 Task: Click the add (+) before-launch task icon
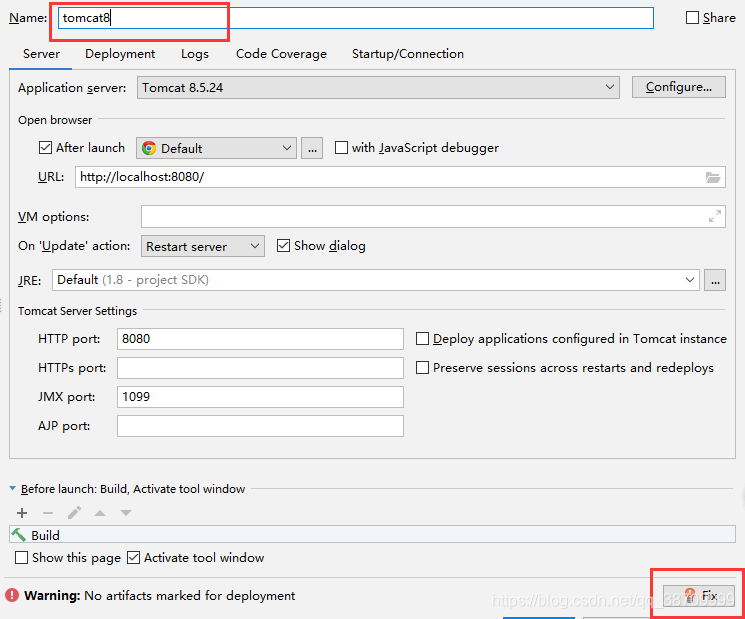tap(22, 513)
